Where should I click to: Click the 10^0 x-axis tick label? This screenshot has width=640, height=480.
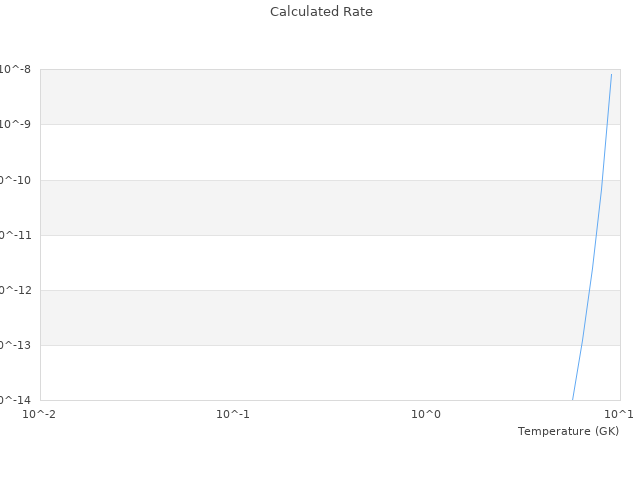[x=426, y=414]
